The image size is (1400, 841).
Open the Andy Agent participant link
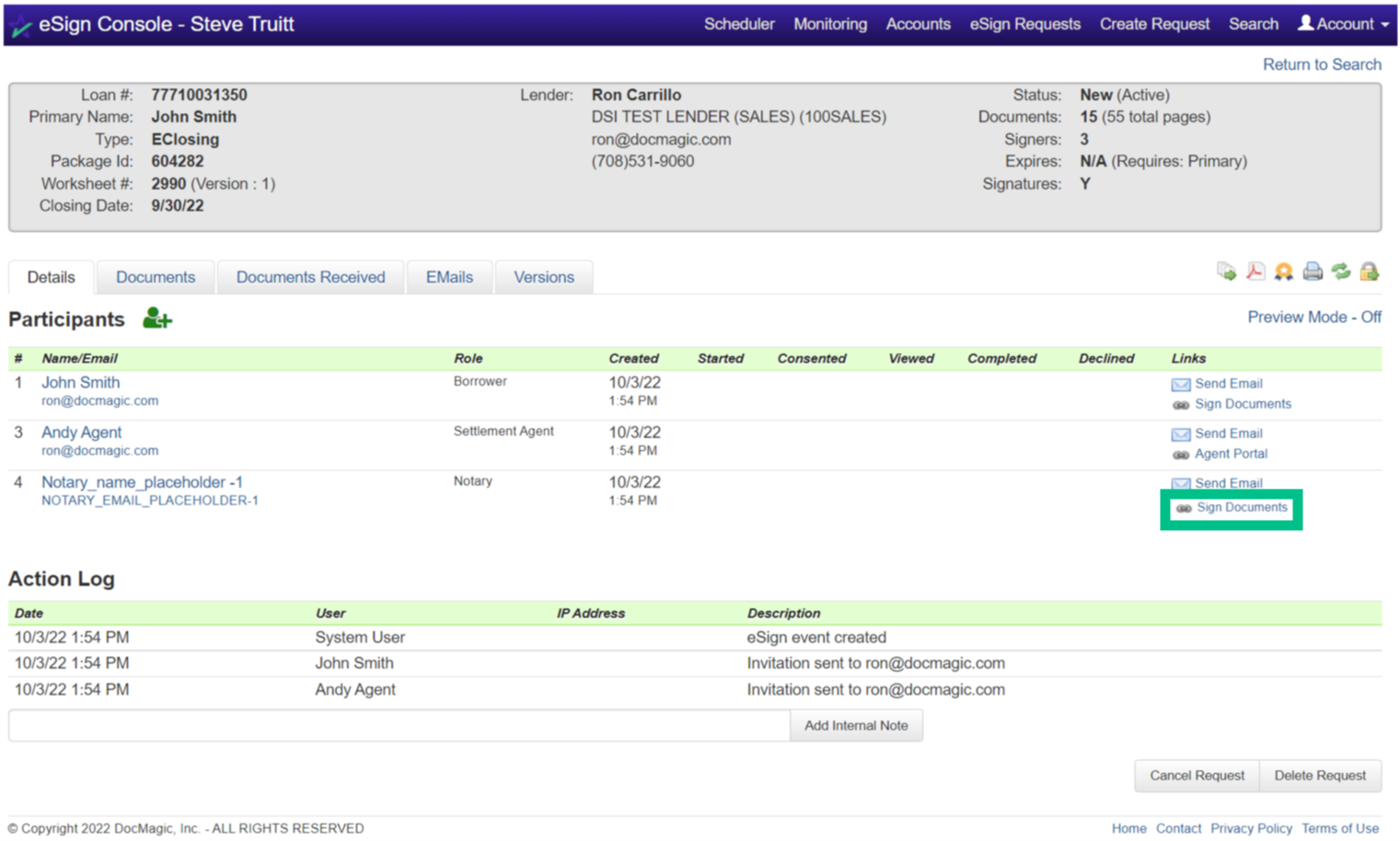click(x=81, y=432)
